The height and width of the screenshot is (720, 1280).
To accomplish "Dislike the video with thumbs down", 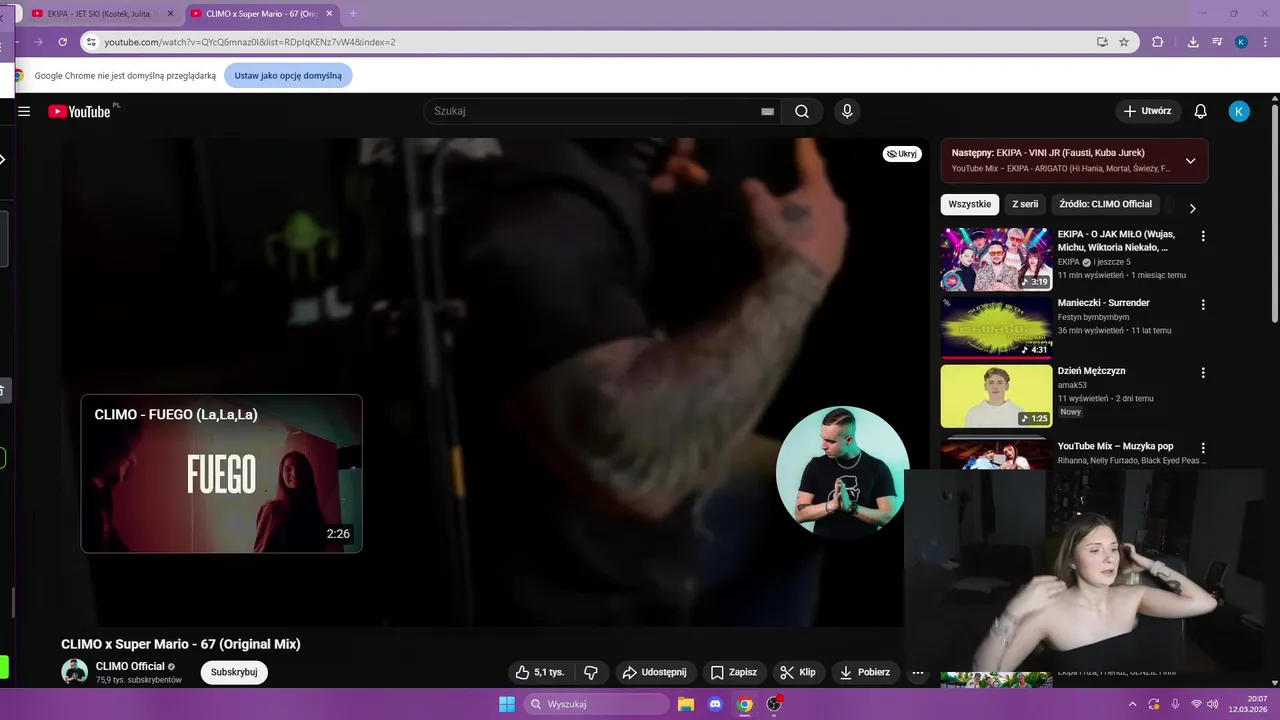I will (x=591, y=672).
